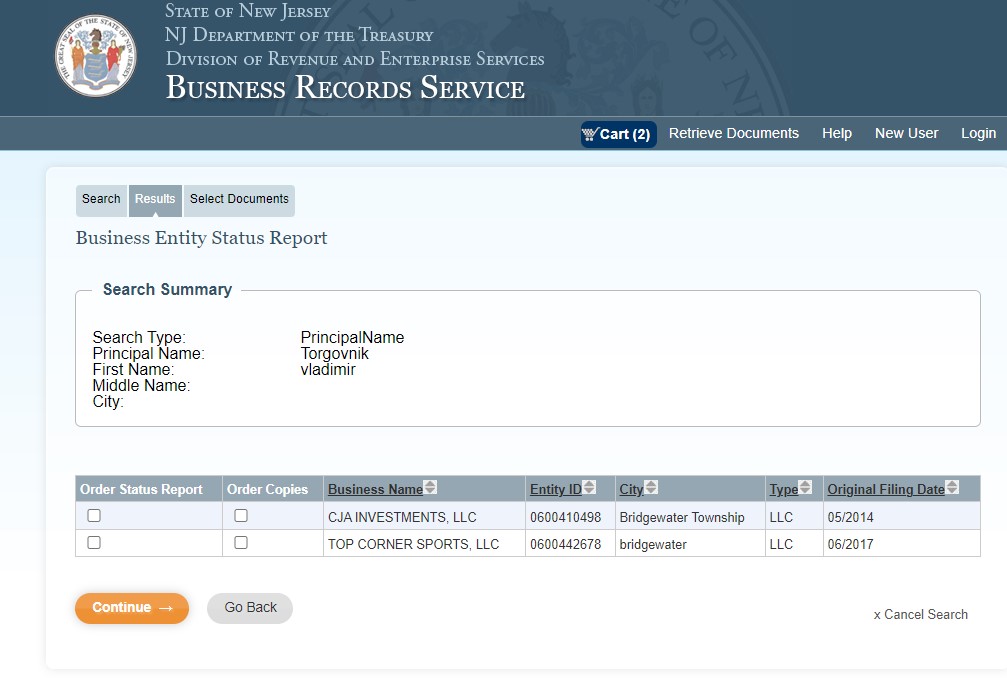Click the New Jersey state seal logo
Image resolution: width=1007 pixels, height=678 pixels.
(x=96, y=56)
